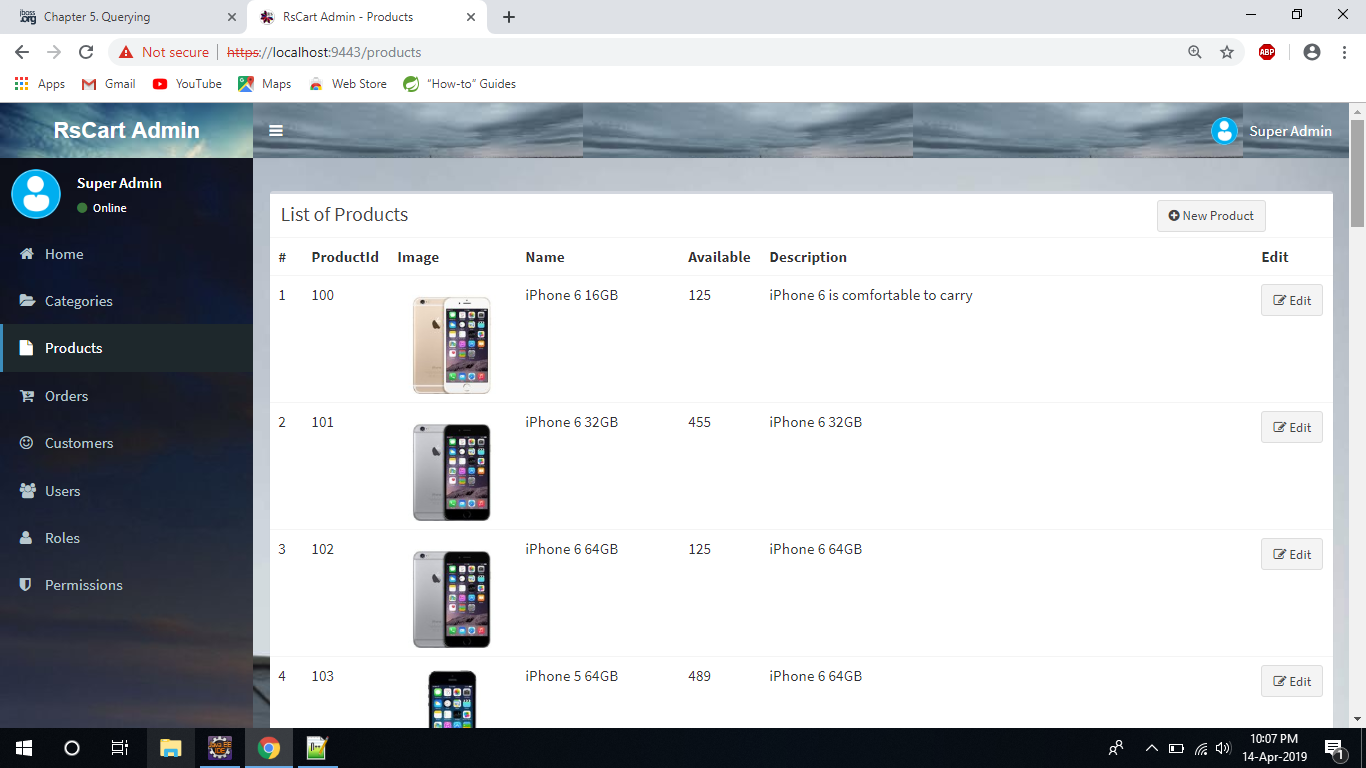Close the RsCart Admin - Products tab
Viewport: 1366px width, 768px height.
473,17
